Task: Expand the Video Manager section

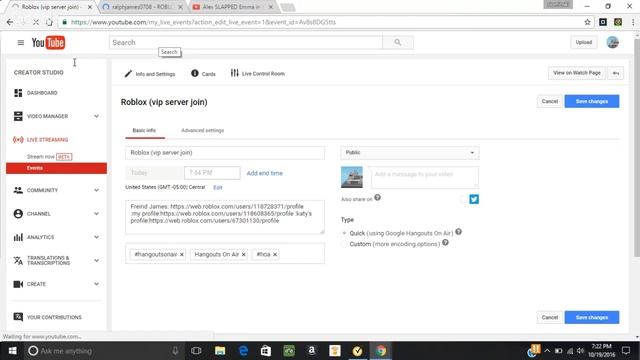Action: pos(96,116)
